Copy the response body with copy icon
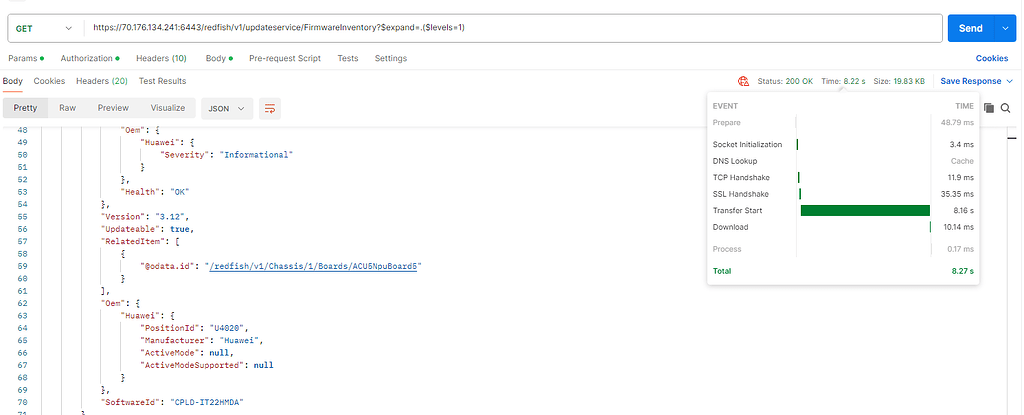 pyautogui.click(x=988, y=108)
